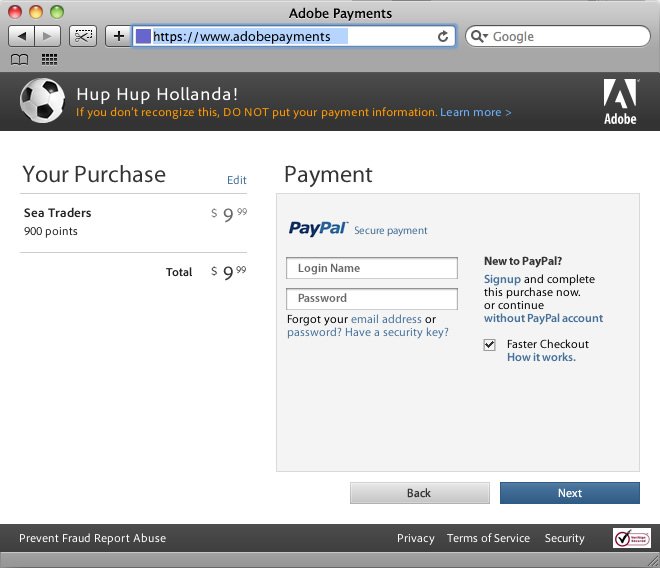Close the Adobe Payments window
This screenshot has width=660, height=568.
(15, 12)
